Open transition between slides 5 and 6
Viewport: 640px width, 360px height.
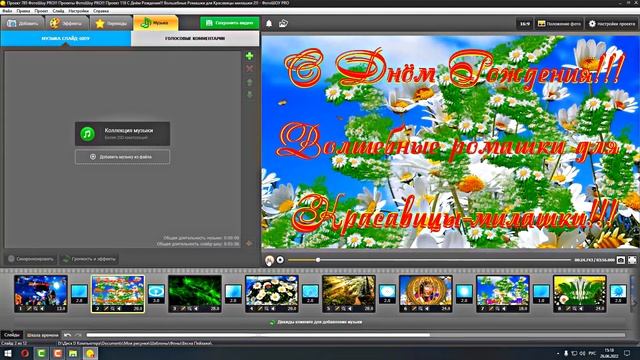coord(387,294)
